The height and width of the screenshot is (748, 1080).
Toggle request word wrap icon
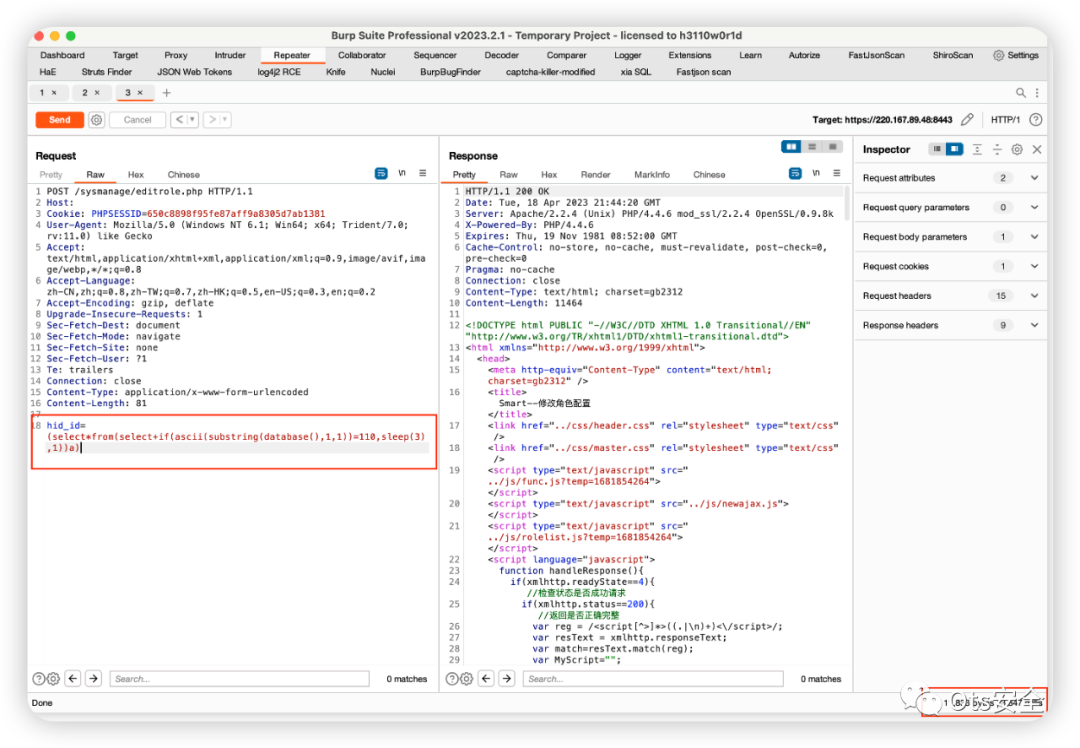click(x=381, y=174)
